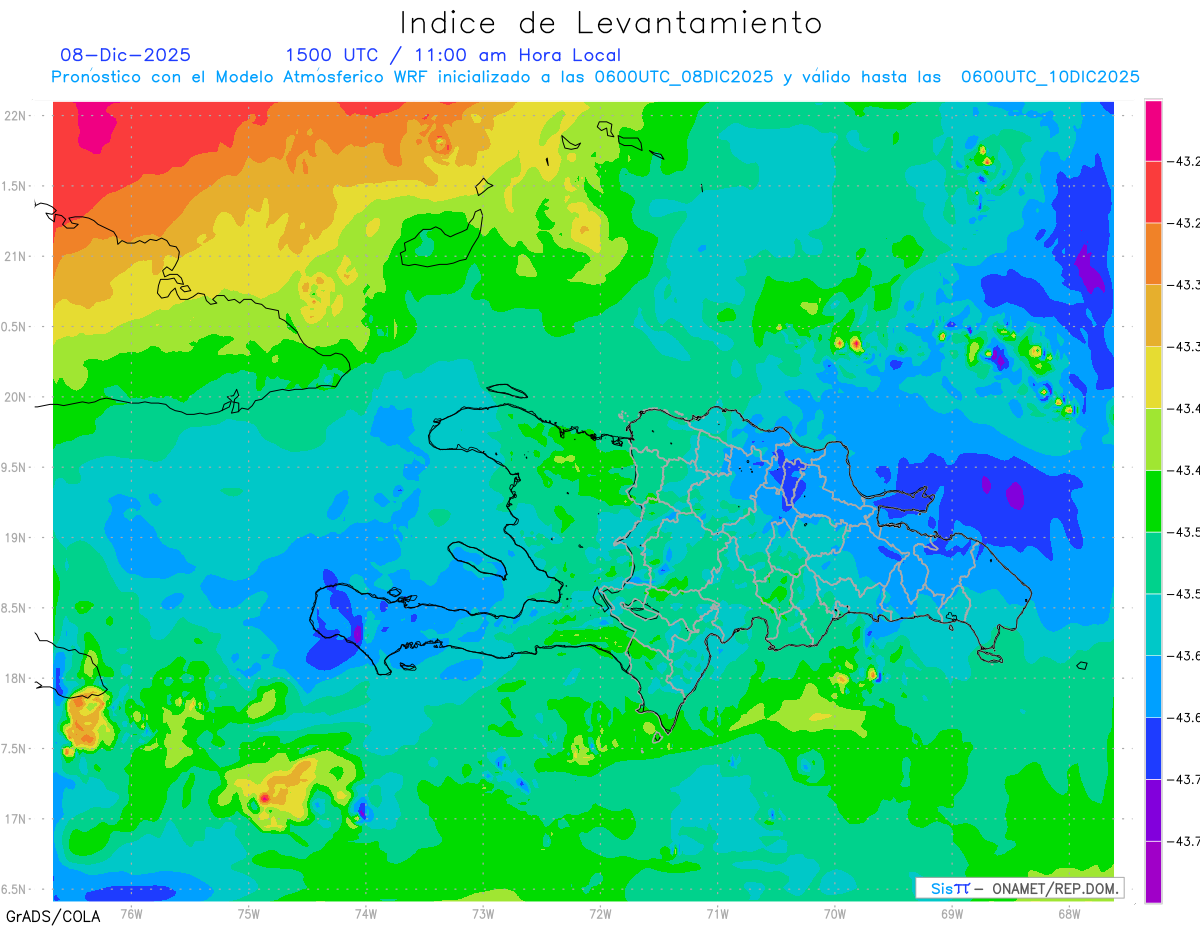Click the '74W' longitude label
The width and height of the screenshot is (1200, 927).
point(365,913)
